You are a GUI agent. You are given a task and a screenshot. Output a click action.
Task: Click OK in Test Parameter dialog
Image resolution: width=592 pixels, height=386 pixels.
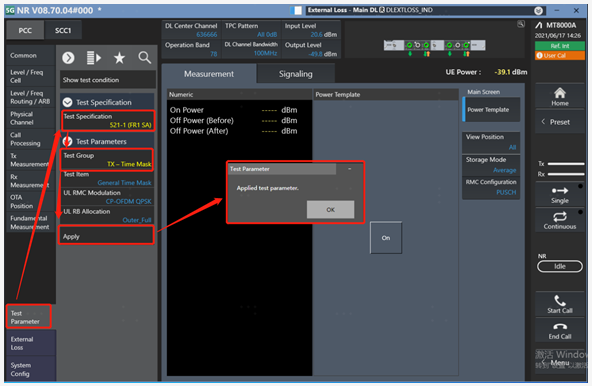coord(330,210)
